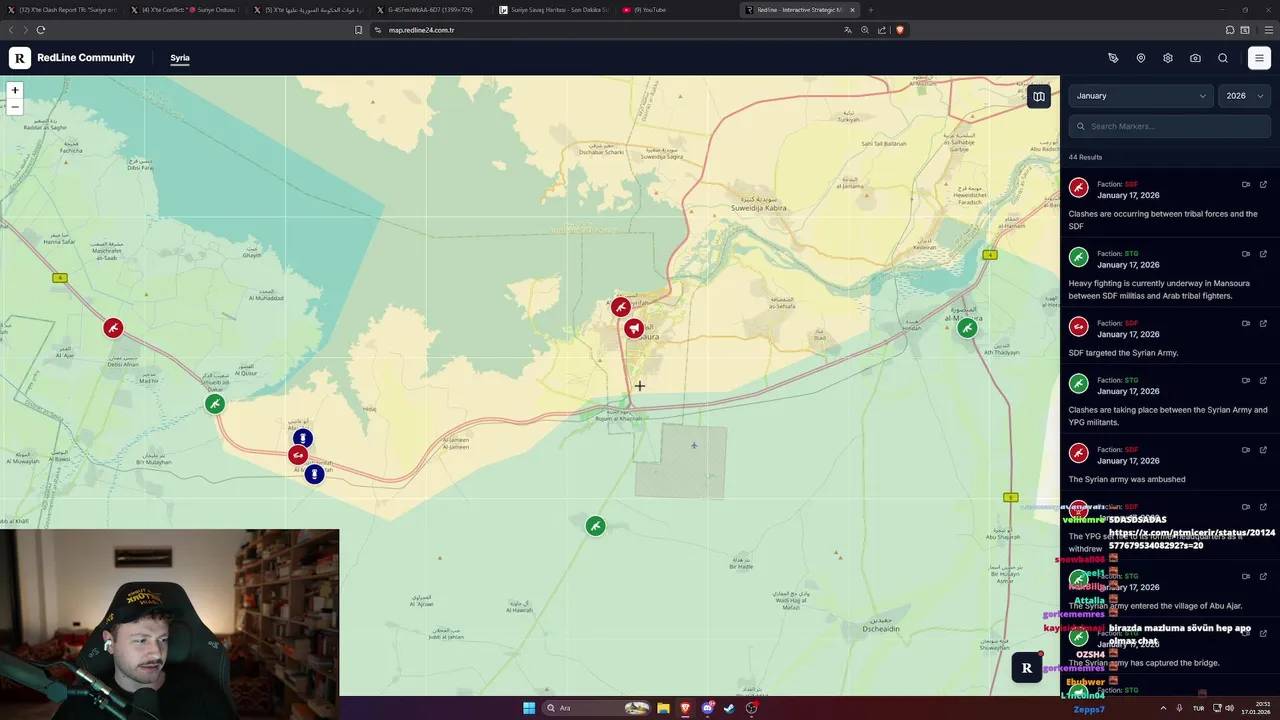
Task: Open the map layers toggle button
Action: pos(1039,96)
